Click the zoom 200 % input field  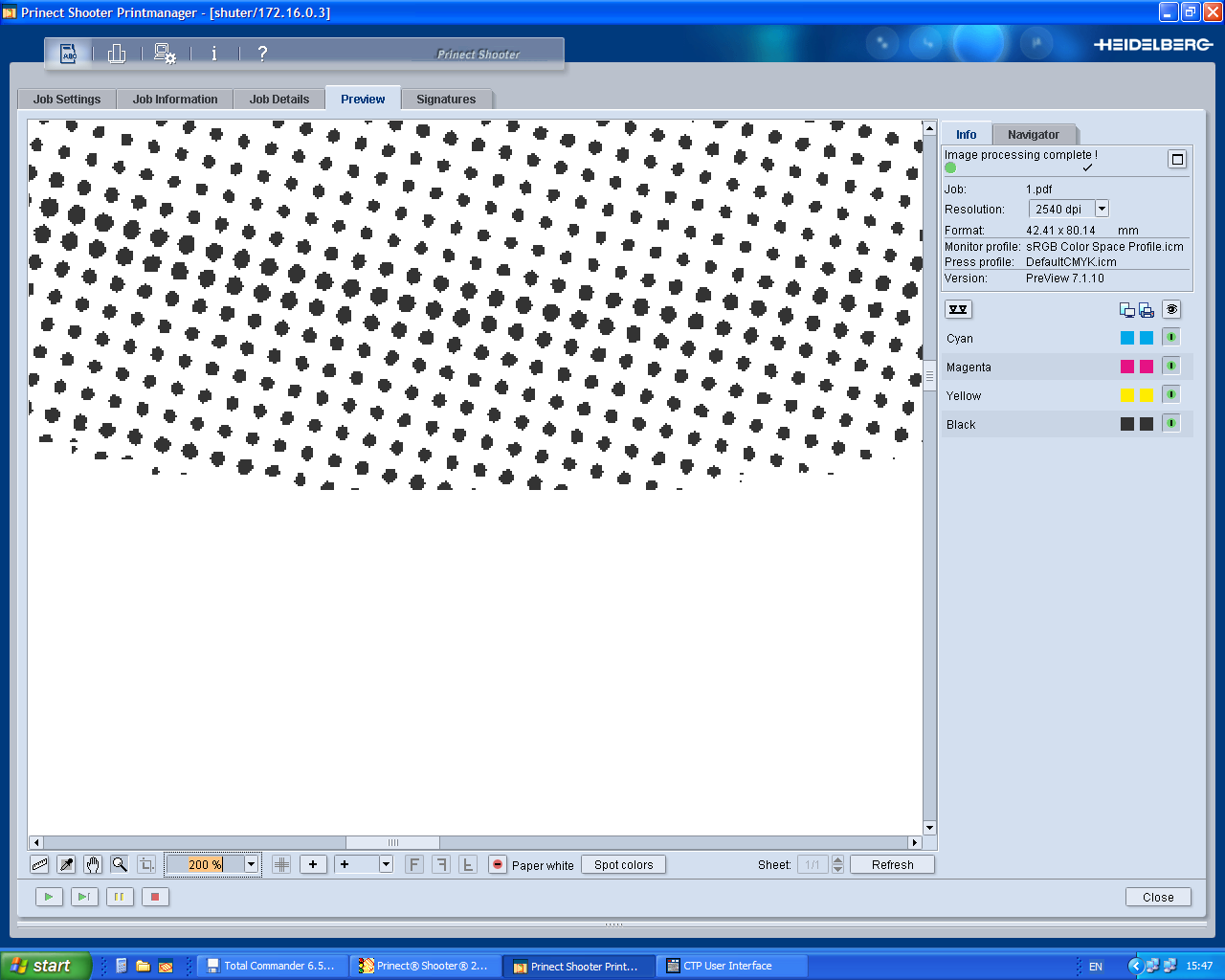pyautogui.click(x=205, y=864)
